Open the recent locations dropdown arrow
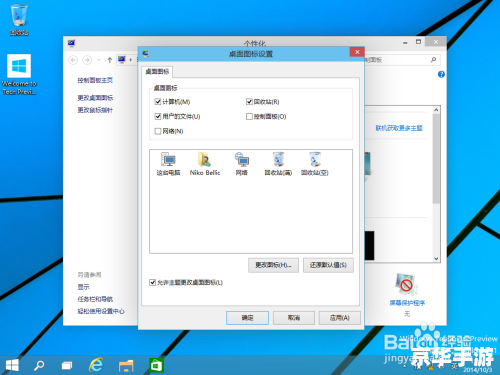Viewport: 500px width, 375px height. (99, 60)
